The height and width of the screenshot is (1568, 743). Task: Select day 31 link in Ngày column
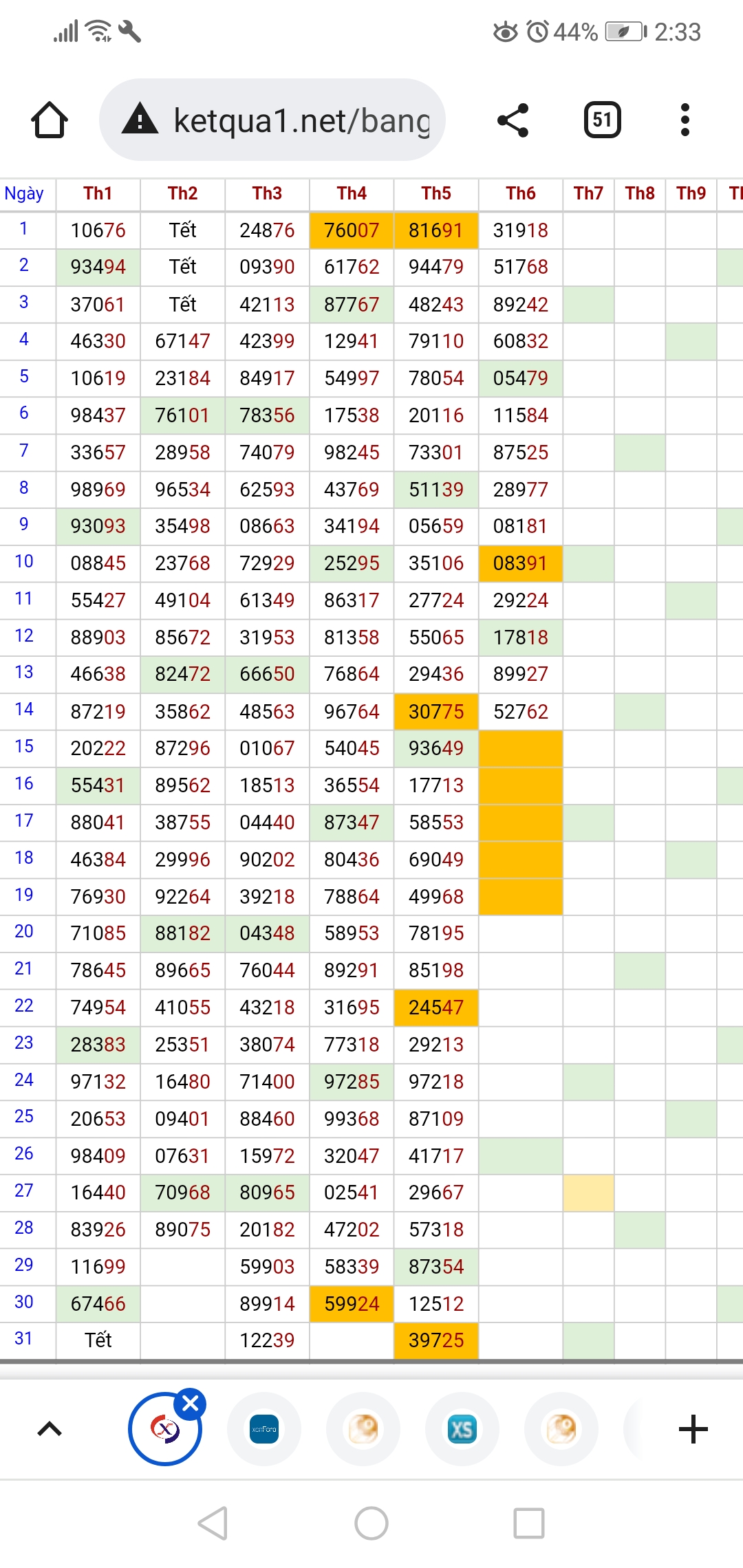(x=24, y=1338)
